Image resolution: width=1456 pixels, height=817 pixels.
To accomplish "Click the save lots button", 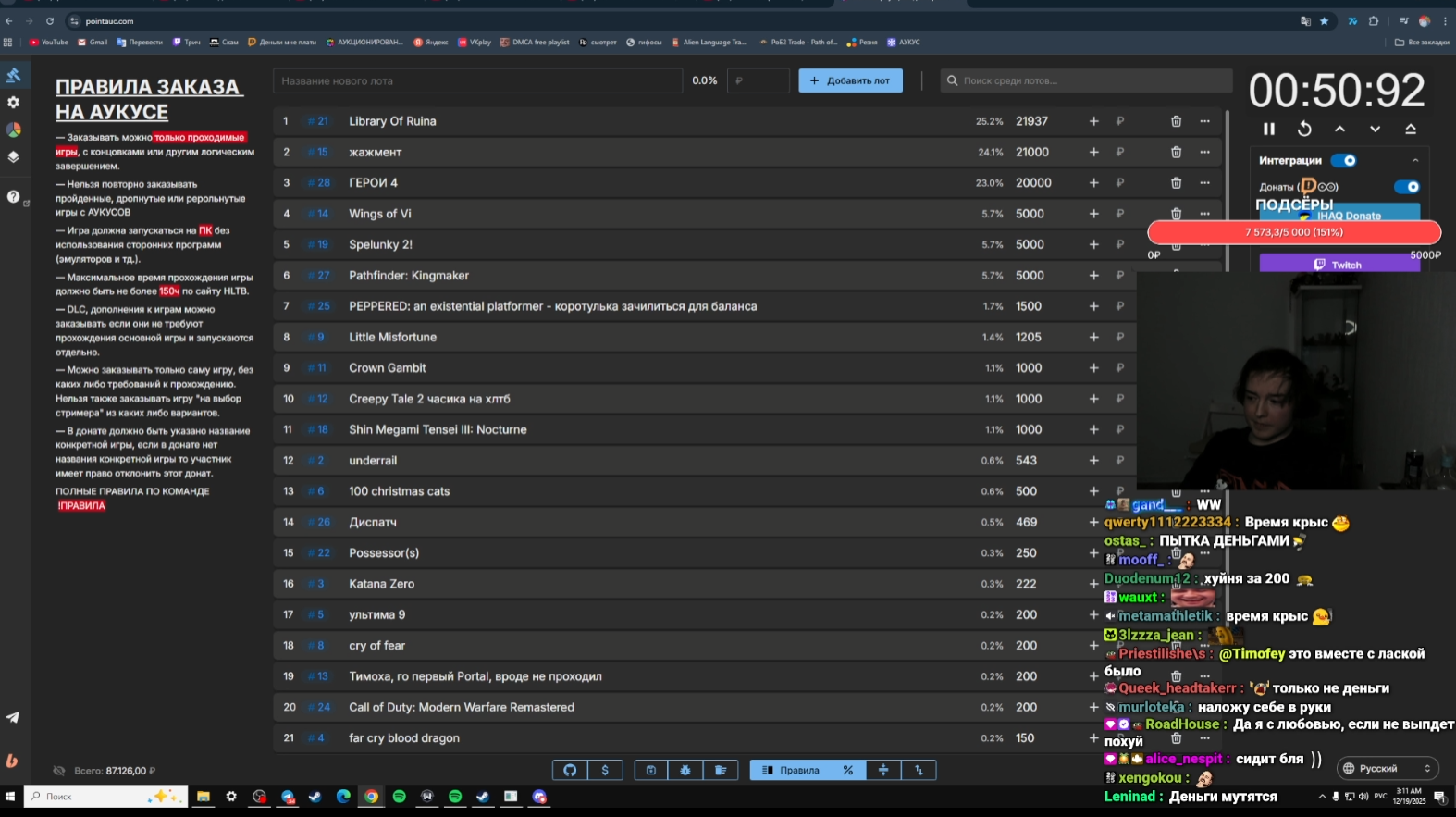I will (651, 770).
